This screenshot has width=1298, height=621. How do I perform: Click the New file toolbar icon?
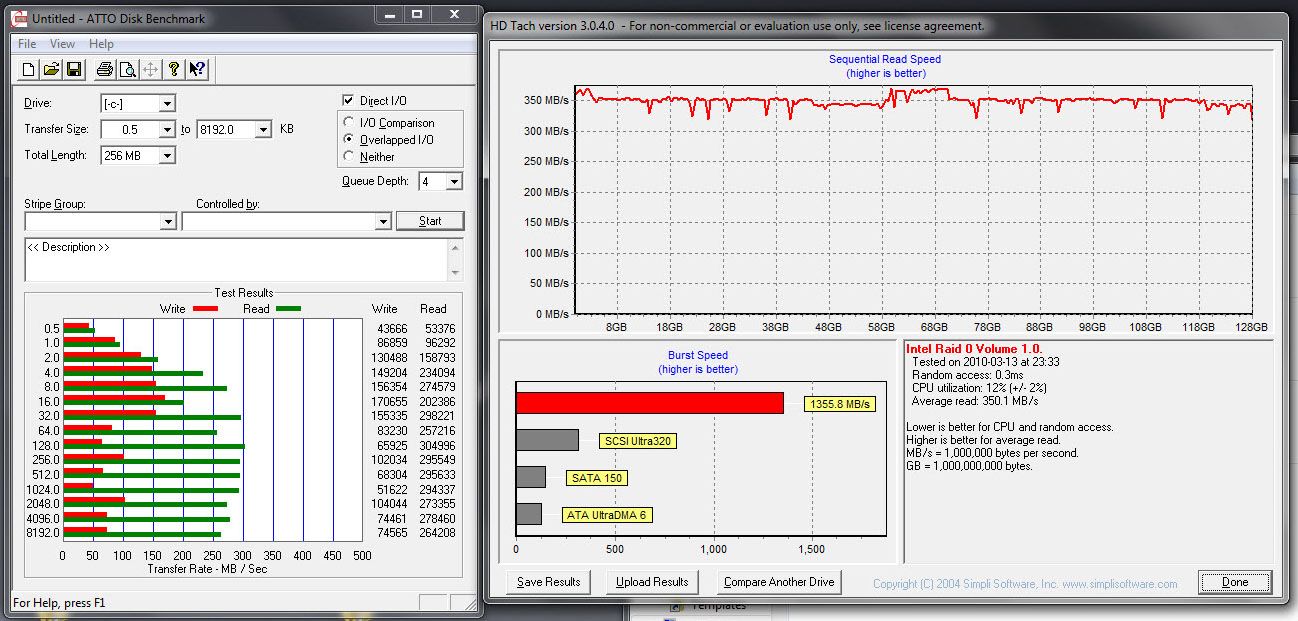point(29,69)
